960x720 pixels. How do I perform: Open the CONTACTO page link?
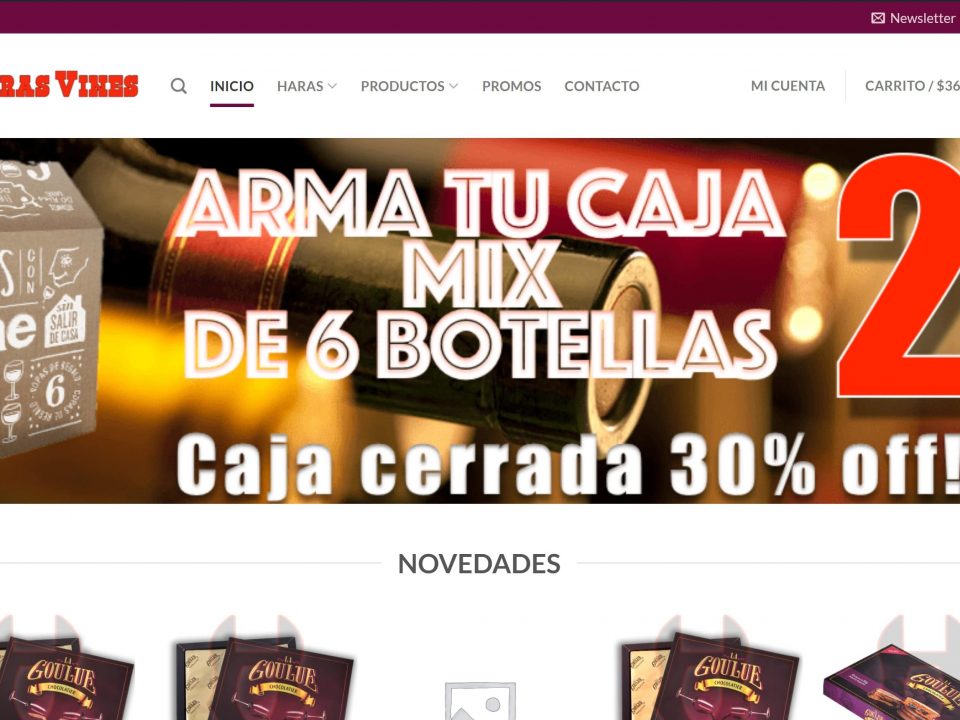[602, 86]
